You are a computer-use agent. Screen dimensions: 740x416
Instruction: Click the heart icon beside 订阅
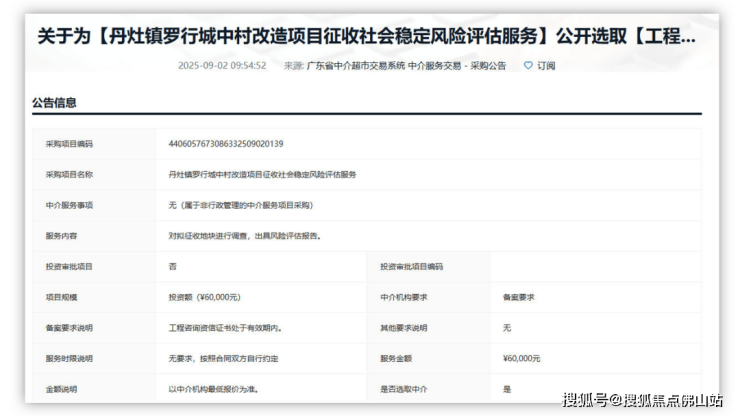click(528, 66)
